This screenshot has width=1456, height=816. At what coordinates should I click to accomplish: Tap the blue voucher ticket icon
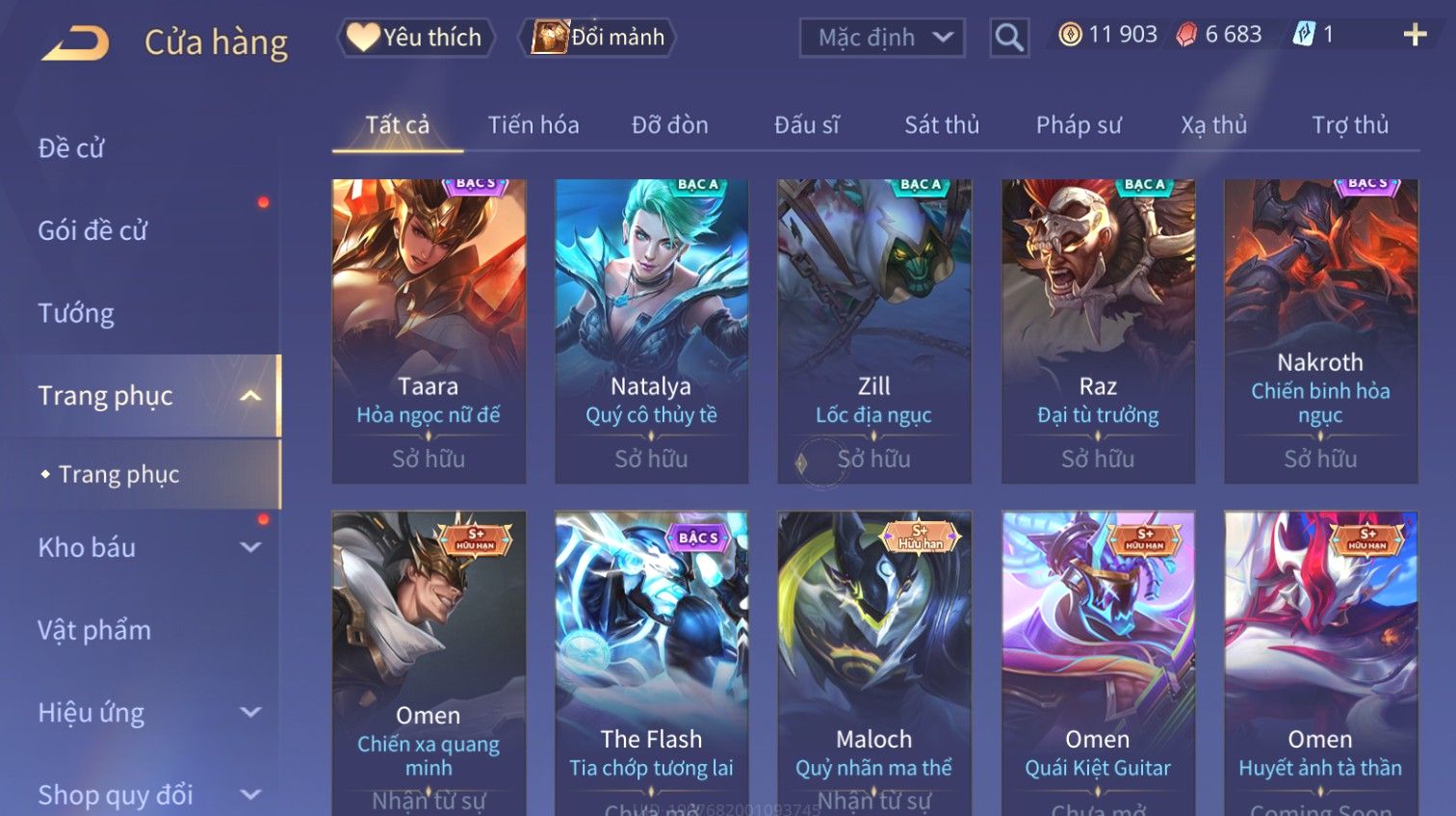[1303, 35]
